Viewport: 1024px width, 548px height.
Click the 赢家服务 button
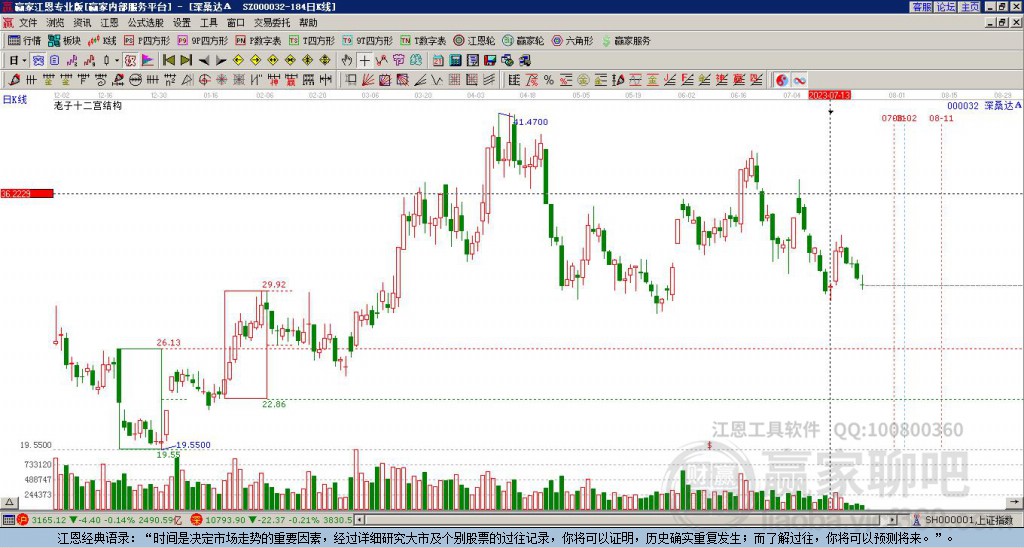coord(626,40)
